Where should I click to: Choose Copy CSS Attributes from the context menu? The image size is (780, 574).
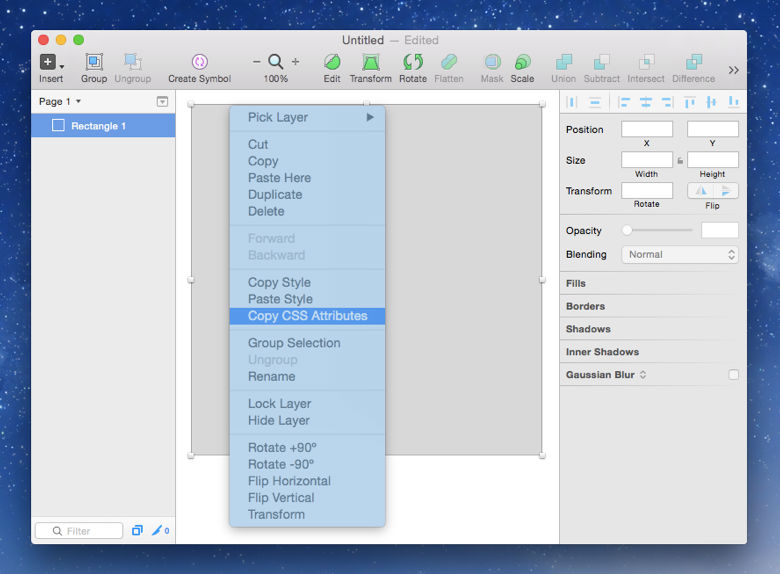pyautogui.click(x=307, y=316)
